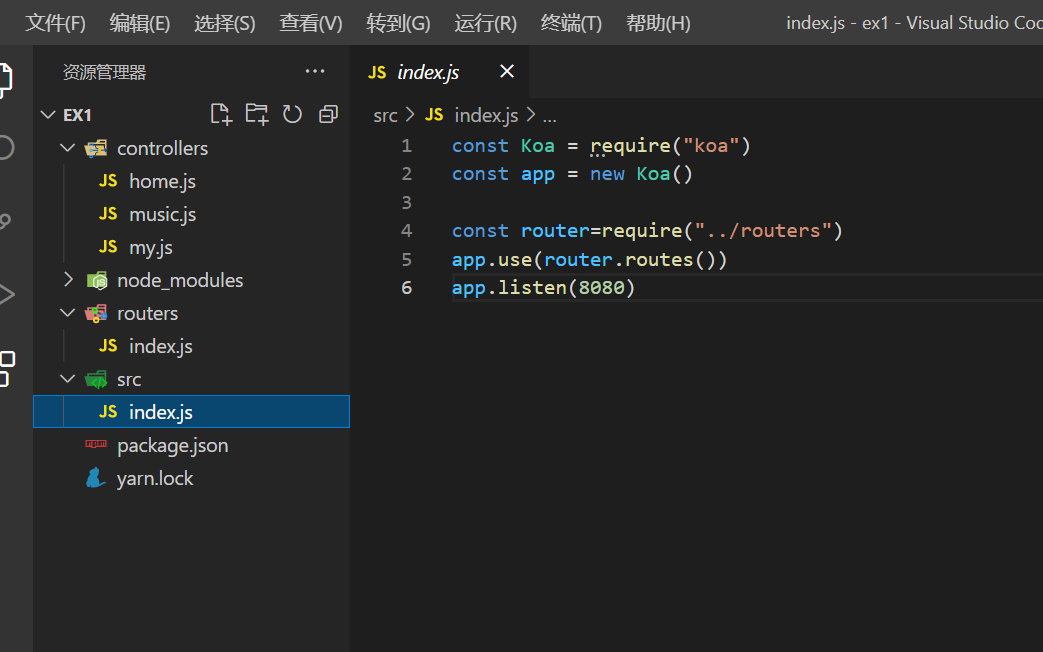Screen dimensions: 1043x652
Task: Open explorer panel more actions menu
Action: pos(315,71)
